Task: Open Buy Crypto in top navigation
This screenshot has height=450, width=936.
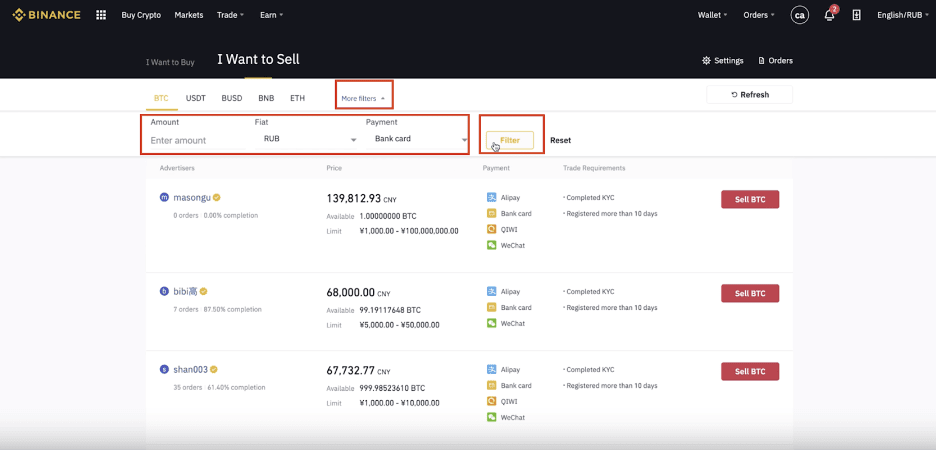Action: coord(141,15)
